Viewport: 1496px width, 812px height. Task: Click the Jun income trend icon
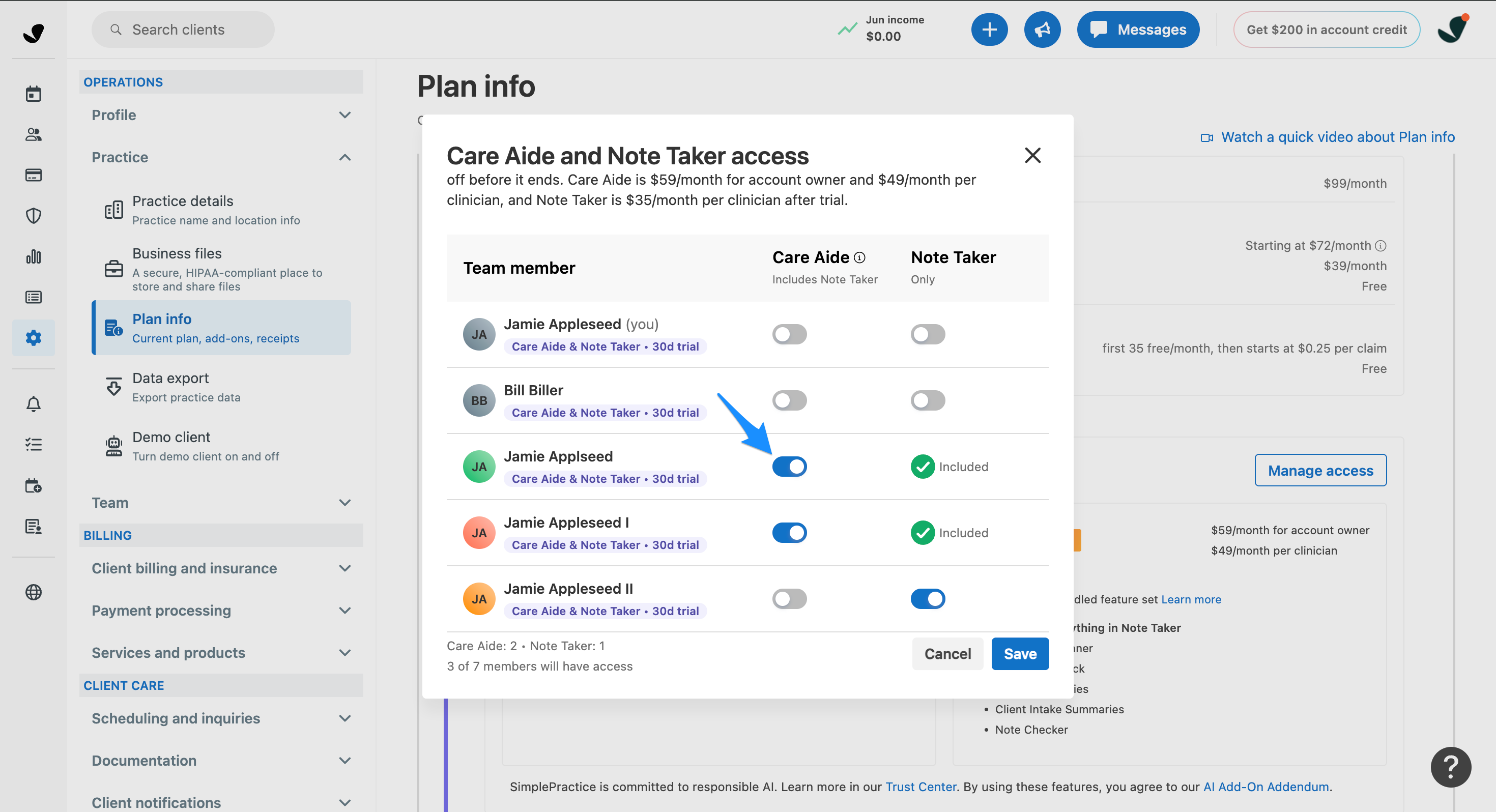pos(847,28)
